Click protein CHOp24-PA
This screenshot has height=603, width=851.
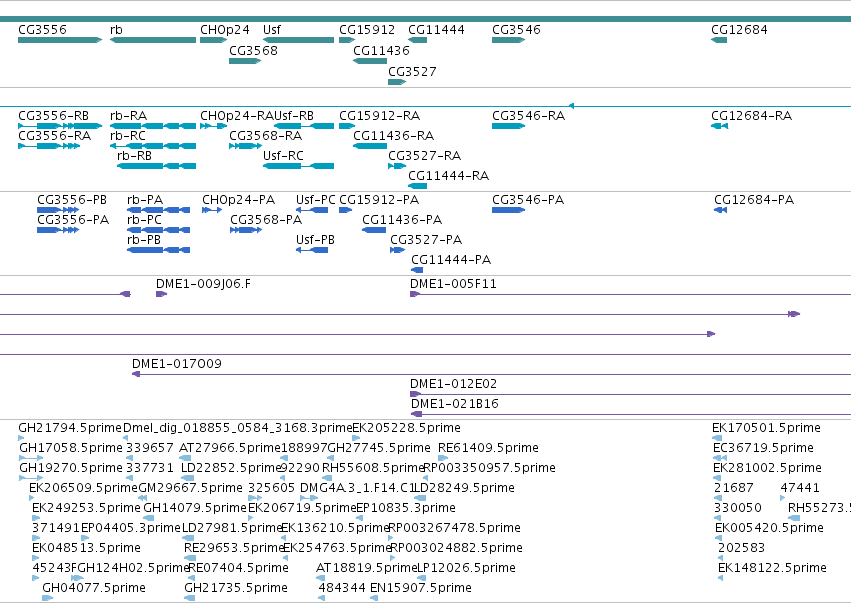tap(212, 210)
